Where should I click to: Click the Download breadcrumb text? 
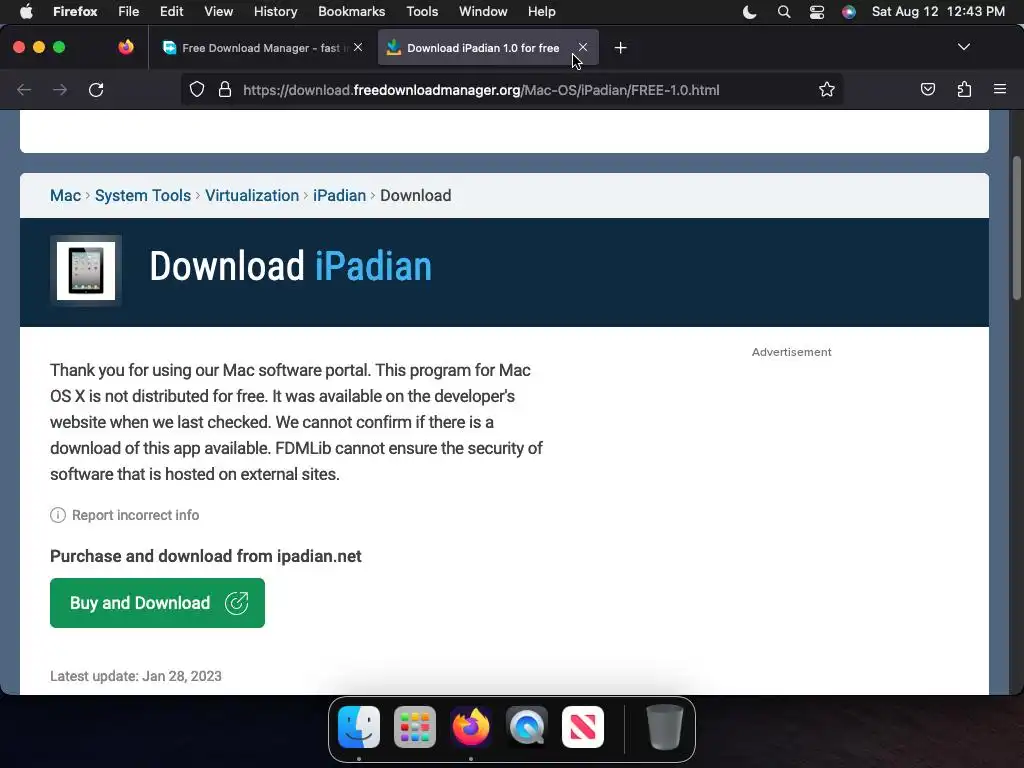click(x=416, y=195)
